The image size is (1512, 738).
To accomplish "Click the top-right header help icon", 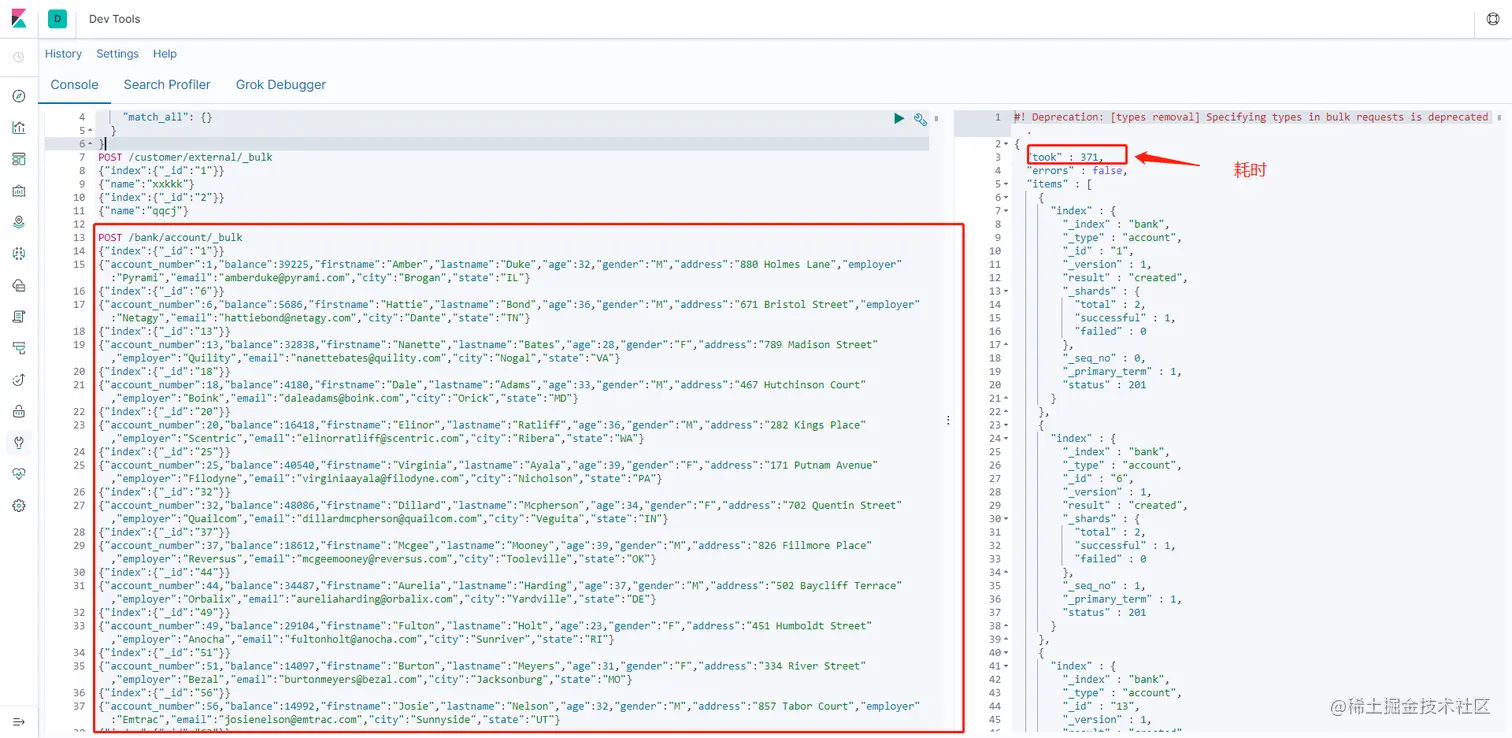I will (1491, 19).
